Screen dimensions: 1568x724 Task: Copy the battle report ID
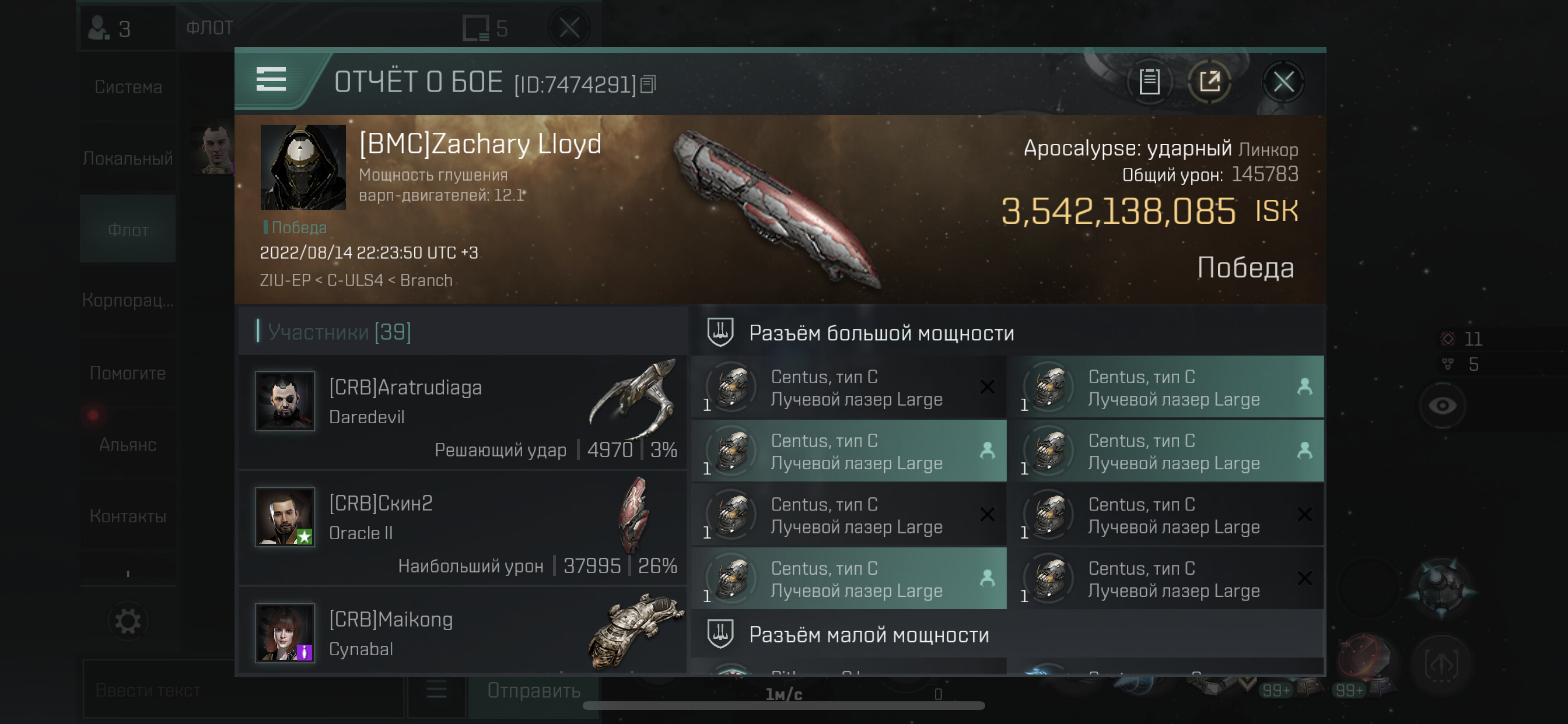[x=648, y=84]
